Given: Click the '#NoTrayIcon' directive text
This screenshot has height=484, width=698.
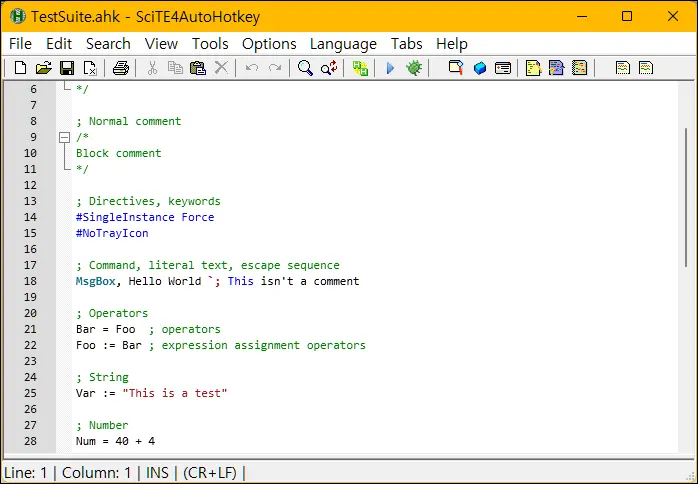Looking at the screenshot, I should click(x=112, y=233).
